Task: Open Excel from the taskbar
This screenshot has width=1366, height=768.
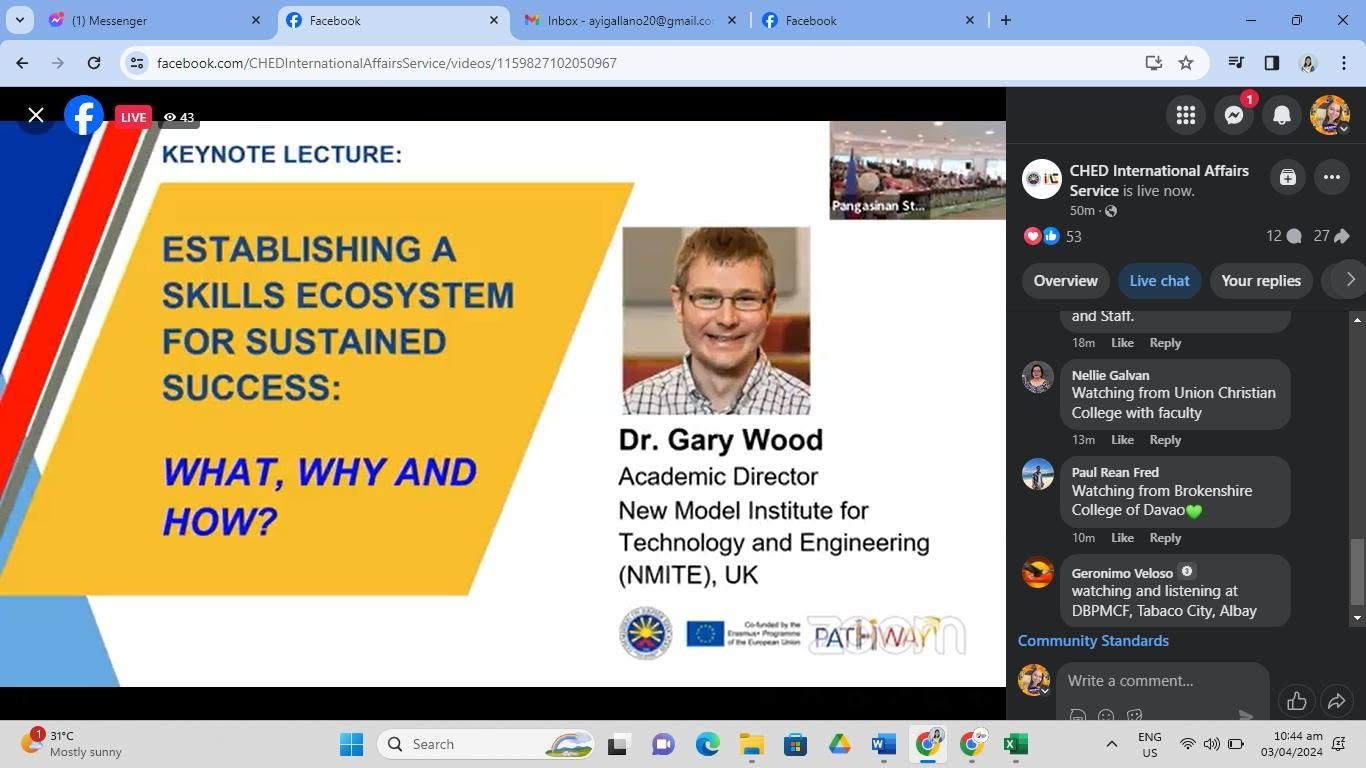Action: (x=1016, y=744)
